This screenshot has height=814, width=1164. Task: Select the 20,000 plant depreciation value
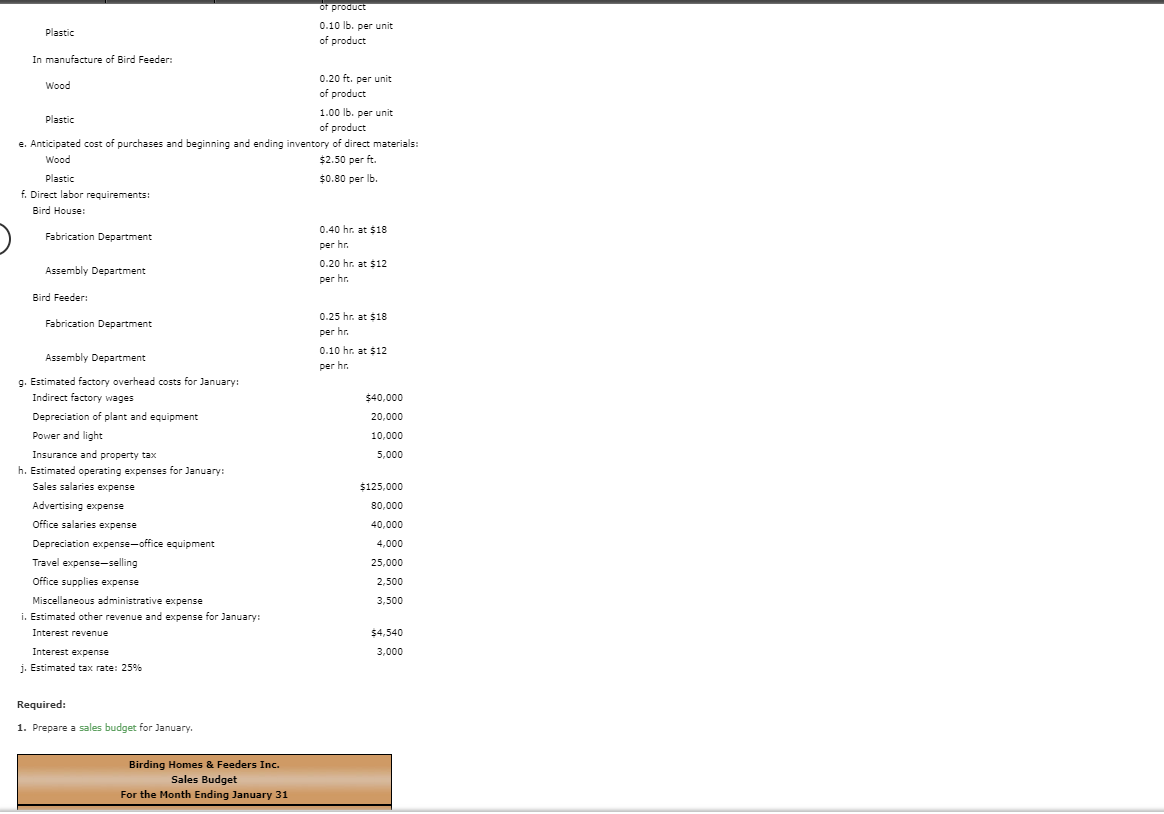(x=387, y=417)
